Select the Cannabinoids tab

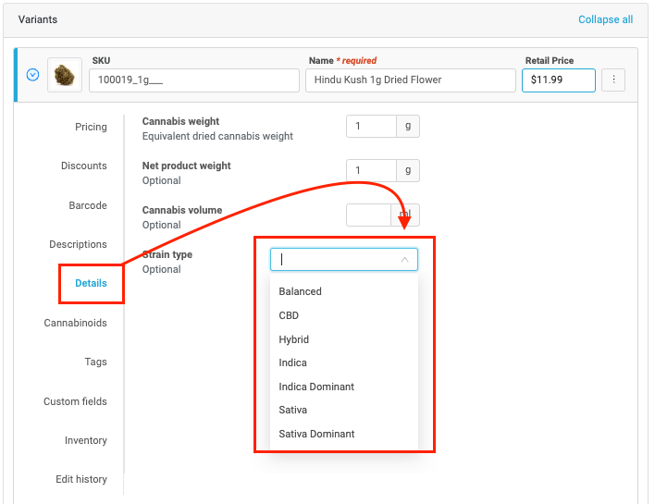pyautogui.click(x=75, y=323)
